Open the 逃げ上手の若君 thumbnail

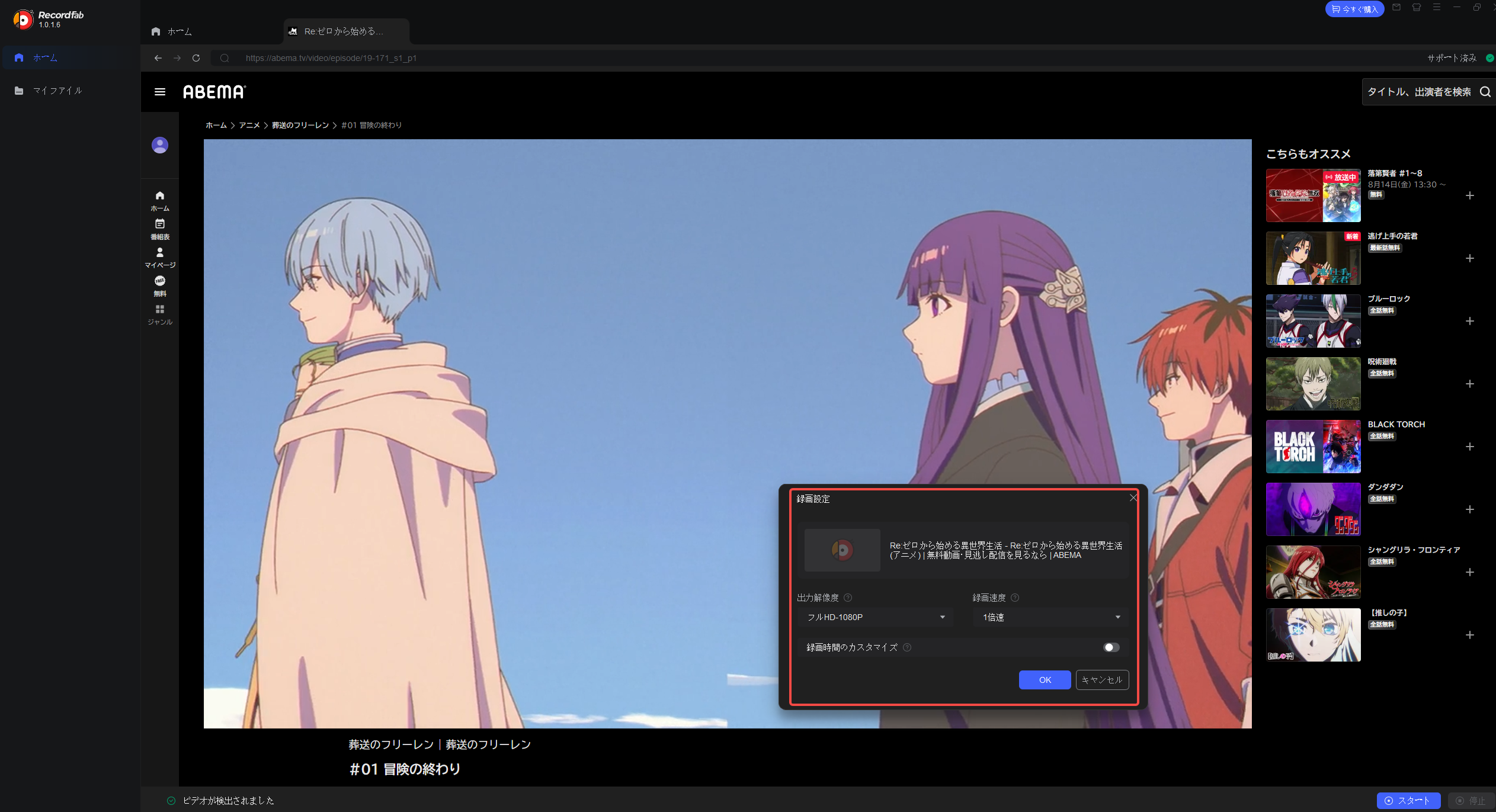1314,258
